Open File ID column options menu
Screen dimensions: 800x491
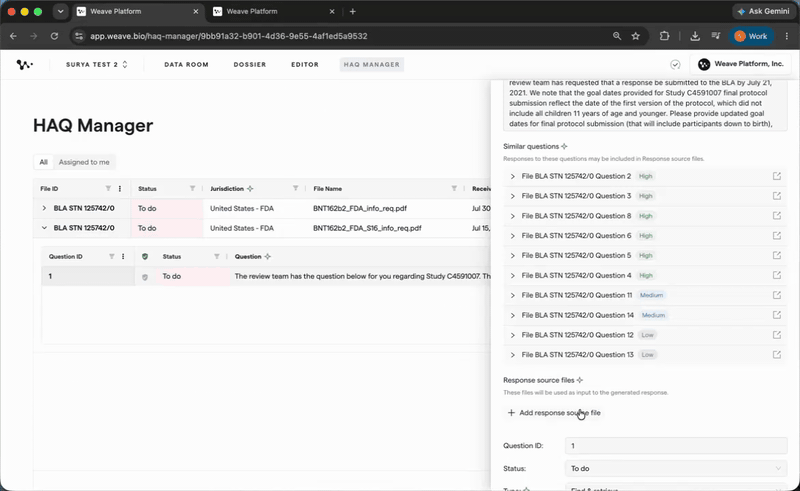point(120,188)
